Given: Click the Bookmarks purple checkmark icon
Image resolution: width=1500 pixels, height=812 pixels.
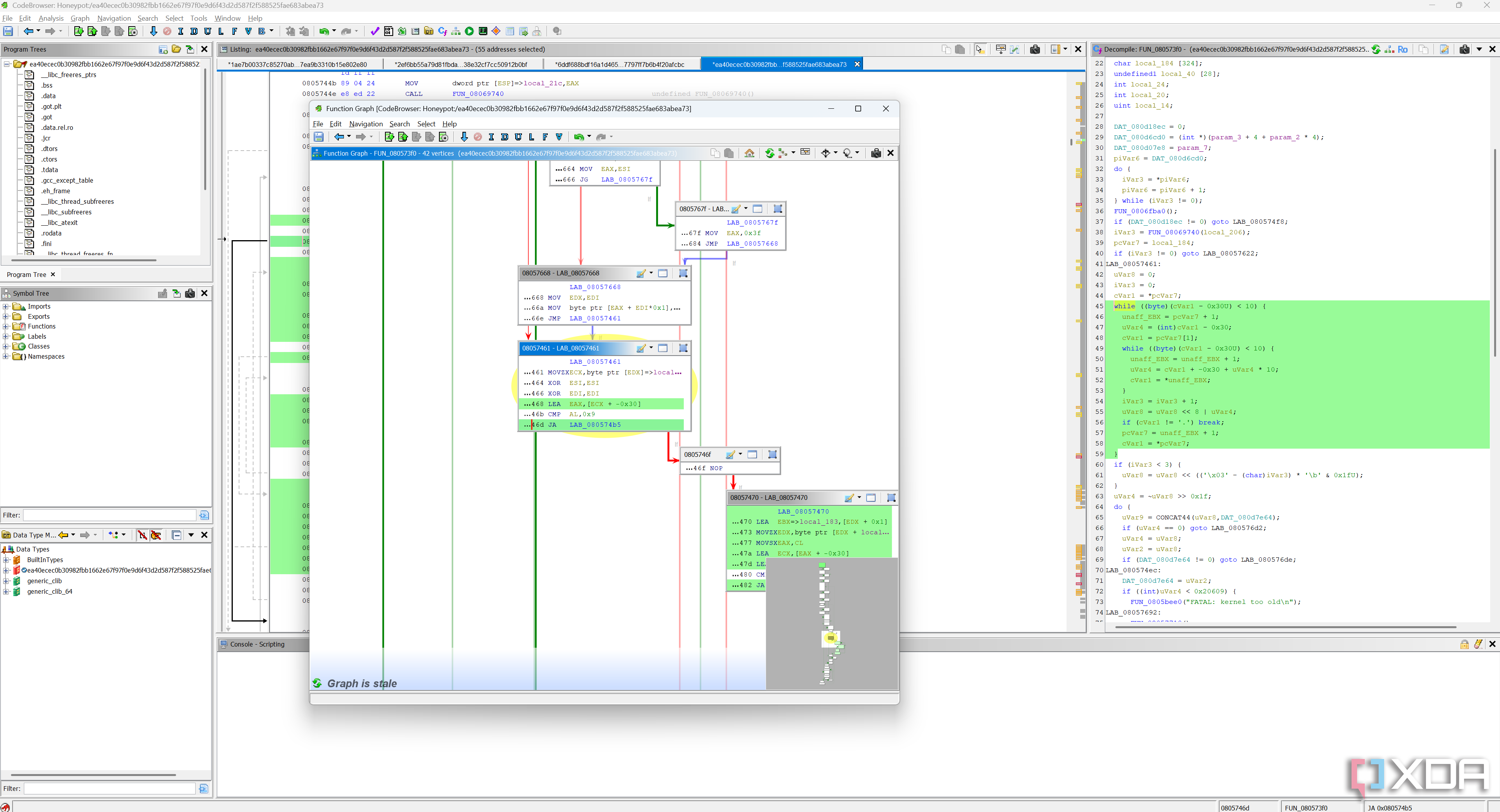Looking at the screenshot, I should (374, 31).
